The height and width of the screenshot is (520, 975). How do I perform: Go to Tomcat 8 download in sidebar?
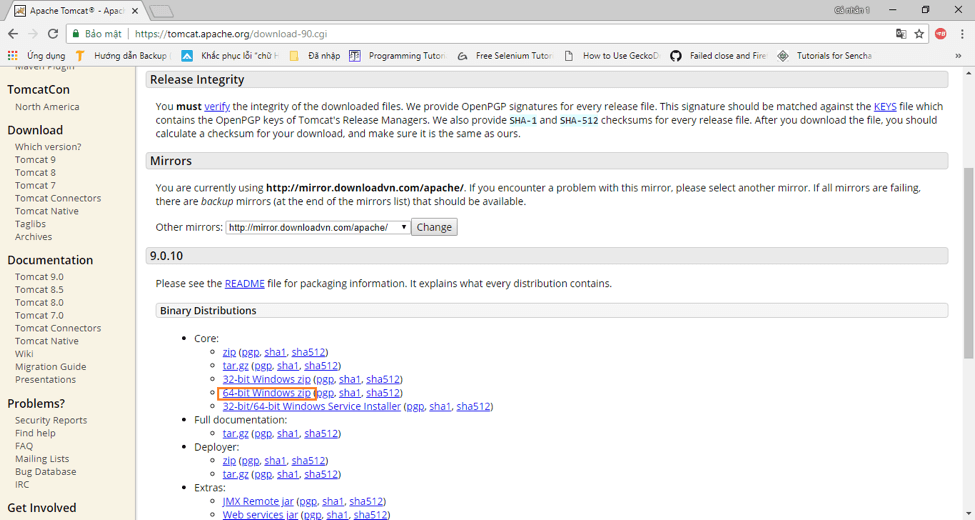click(35, 172)
